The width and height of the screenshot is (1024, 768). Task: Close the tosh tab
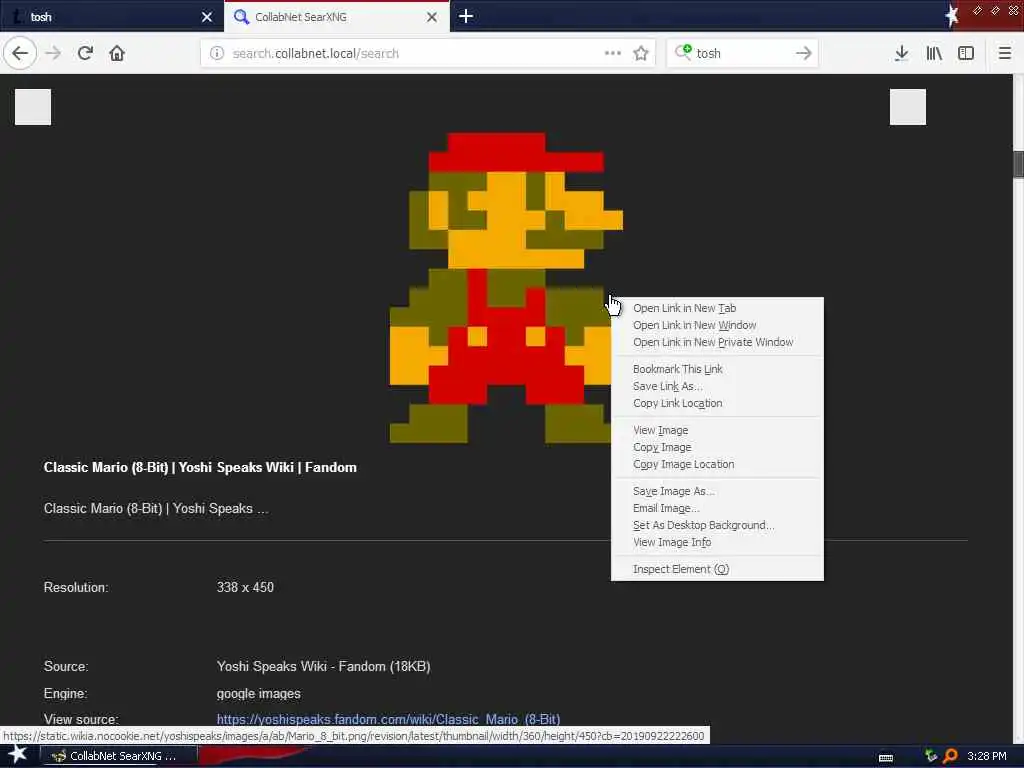[207, 17]
